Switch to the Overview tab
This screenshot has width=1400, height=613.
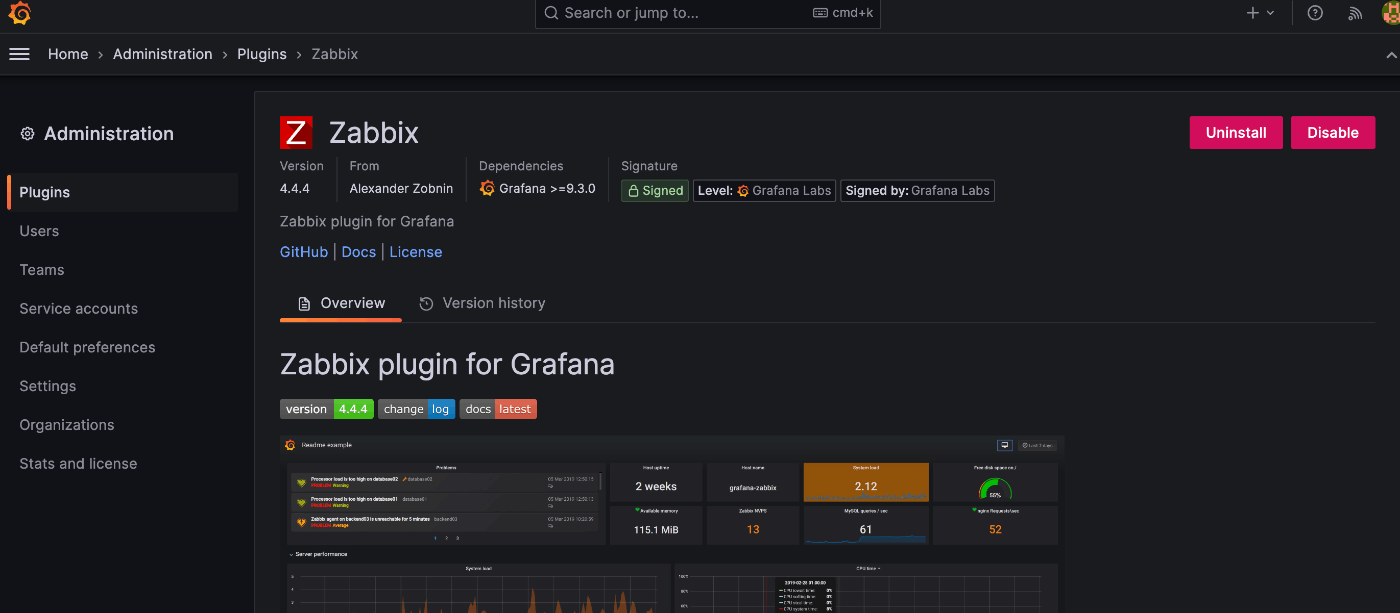click(341, 303)
